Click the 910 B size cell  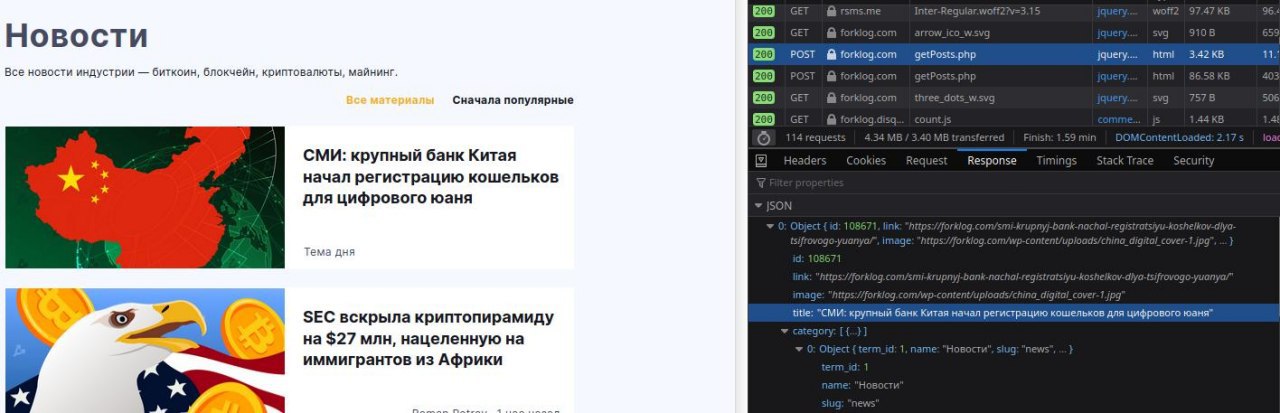click(1201, 33)
